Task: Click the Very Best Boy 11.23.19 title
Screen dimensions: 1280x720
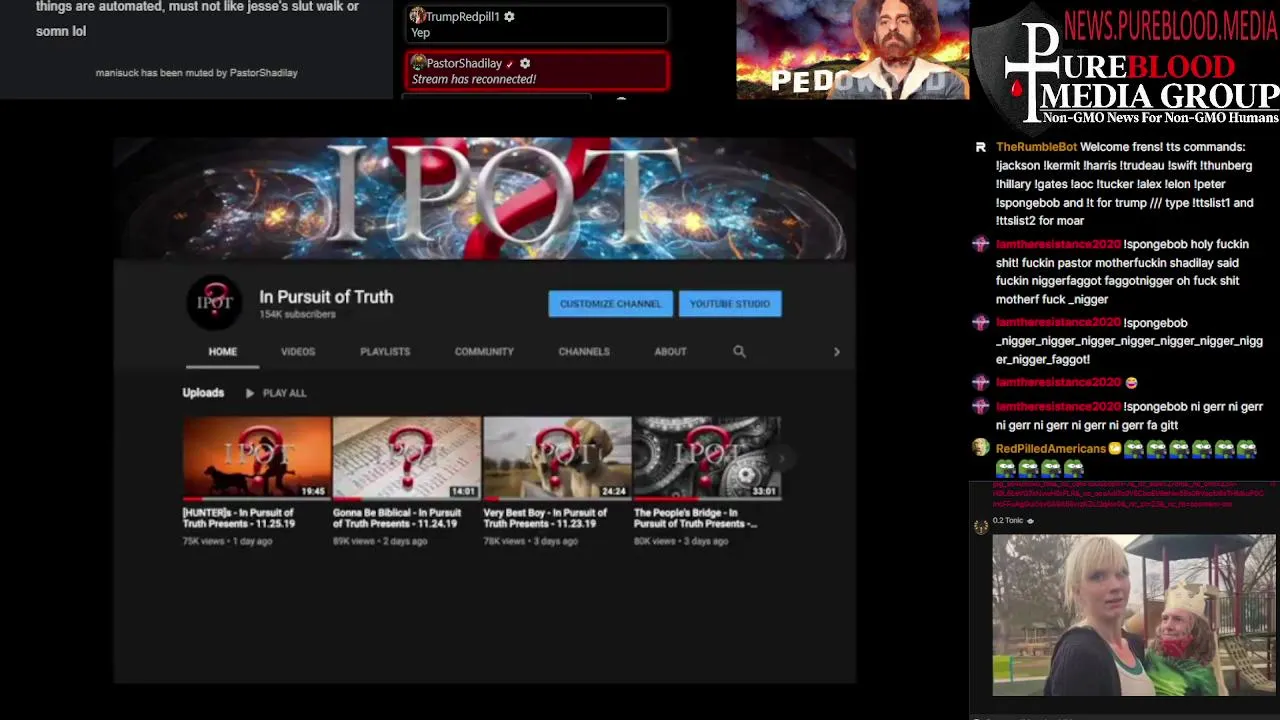Action: point(546,518)
